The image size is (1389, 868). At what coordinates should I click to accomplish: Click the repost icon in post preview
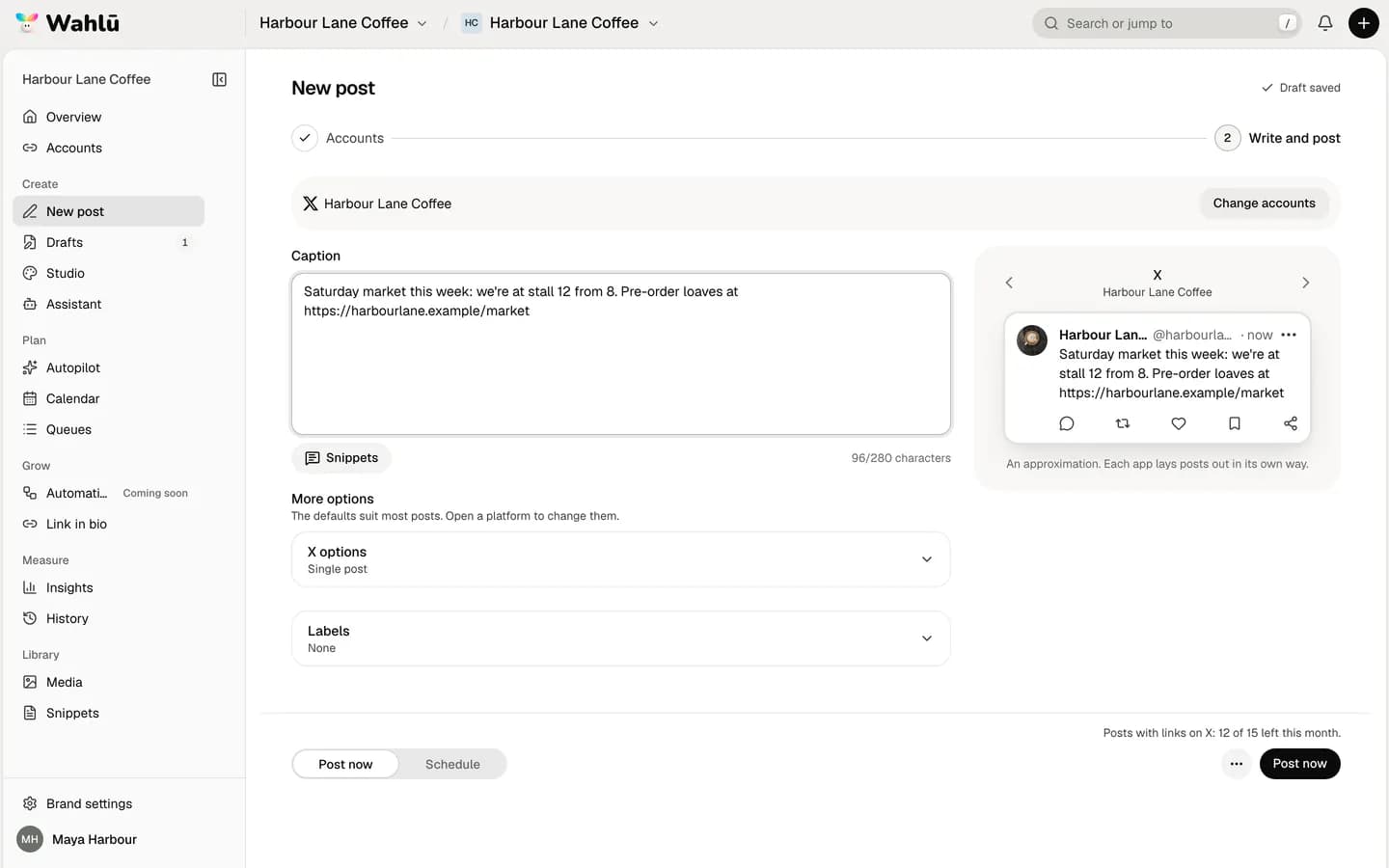[x=1123, y=423]
